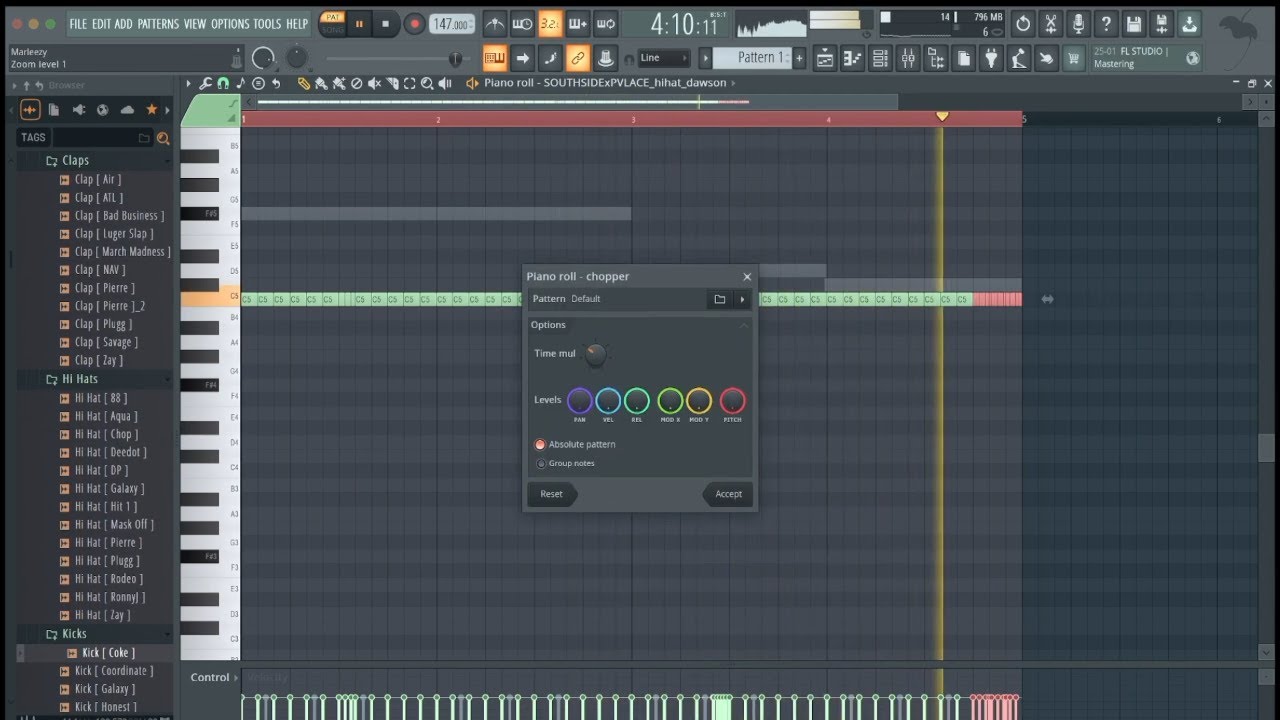This screenshot has height=720, width=1280.
Task: Click the audio editor scissors icon
Action: [1051, 24]
